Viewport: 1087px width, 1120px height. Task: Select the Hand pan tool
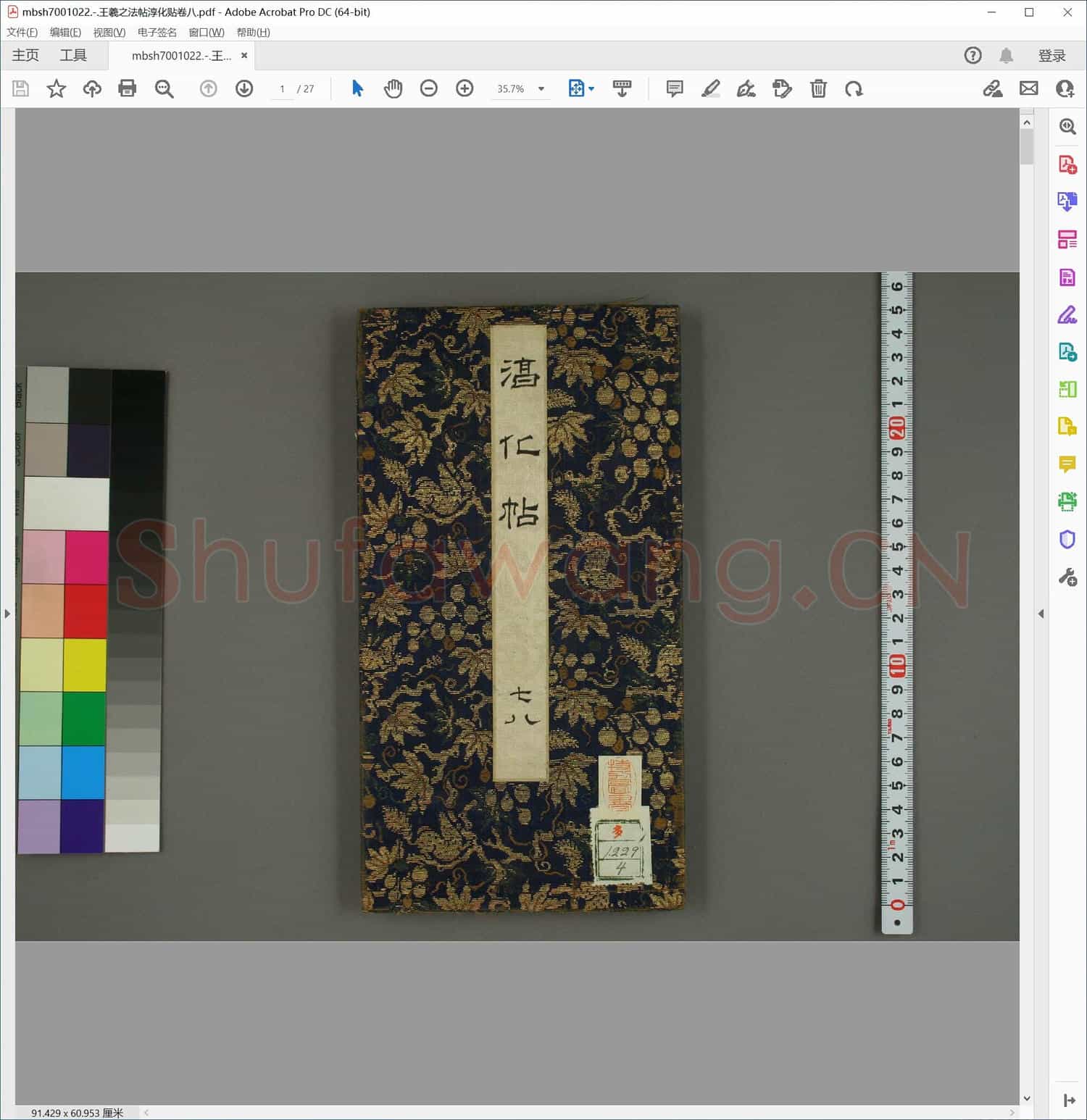[x=393, y=88]
